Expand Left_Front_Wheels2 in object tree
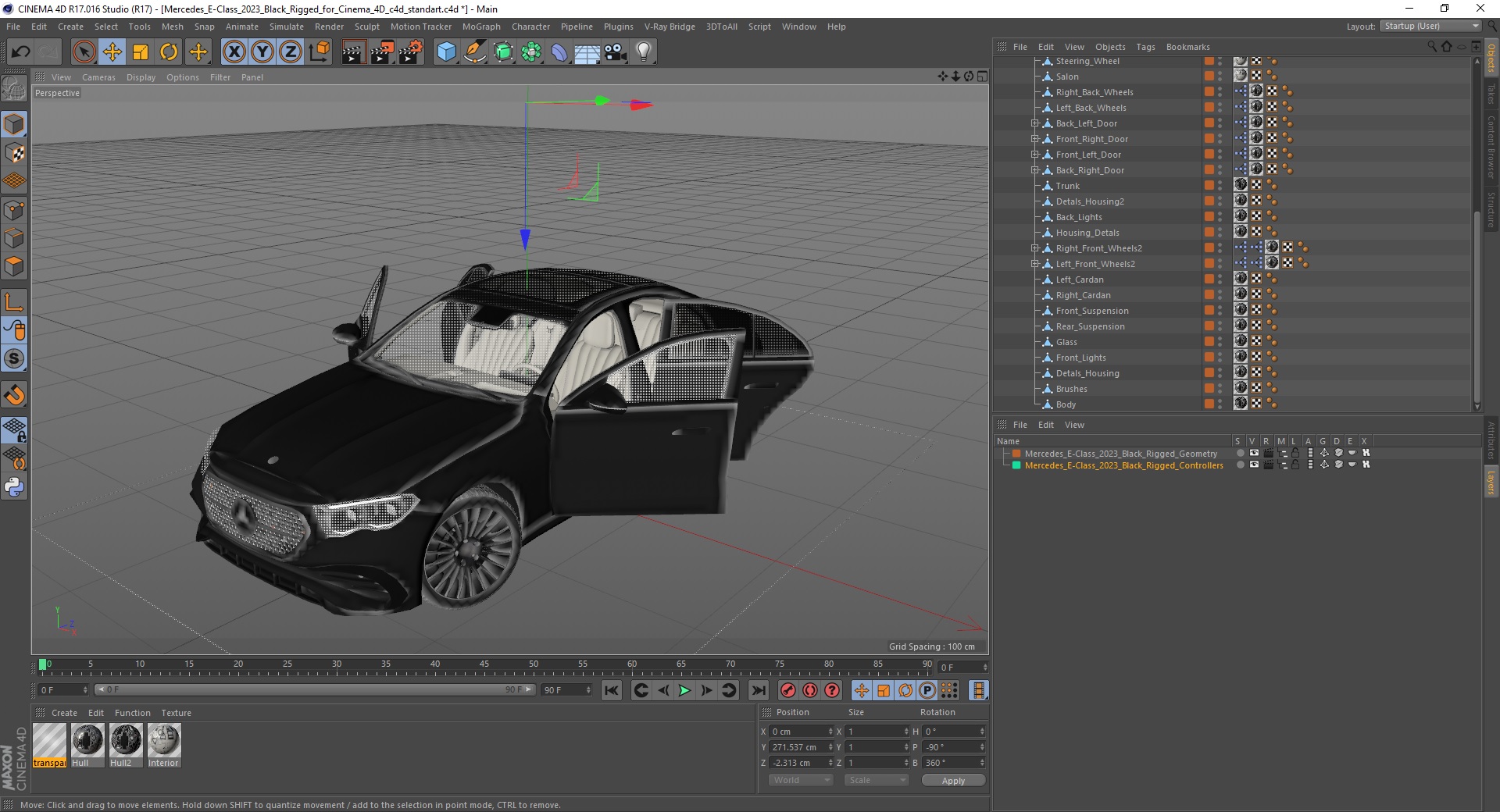This screenshot has height=812, width=1500. click(x=1034, y=264)
